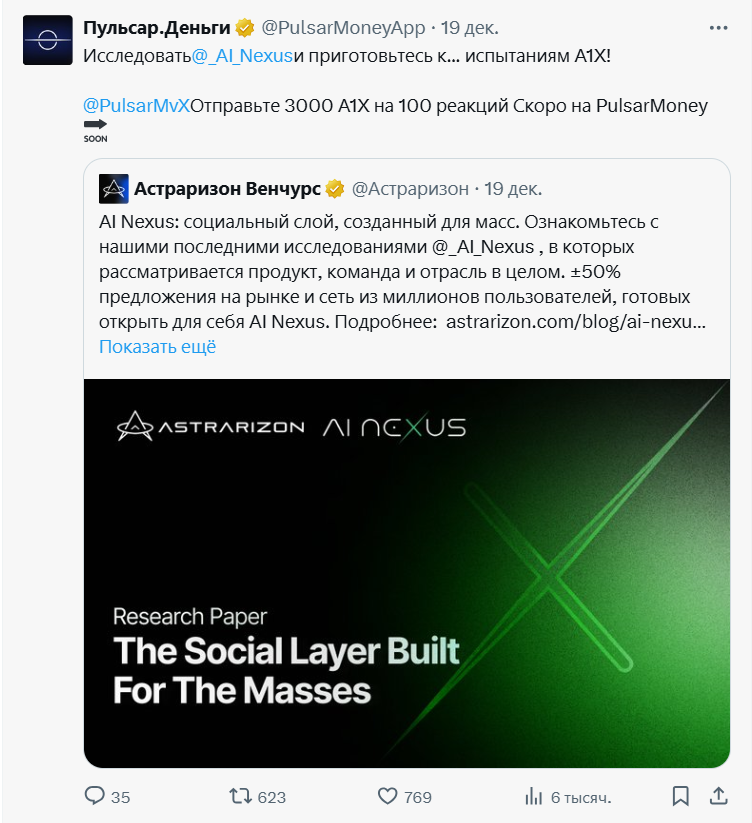Like the post with heart icon
The width and height of the screenshot is (752, 823).
tap(387, 797)
